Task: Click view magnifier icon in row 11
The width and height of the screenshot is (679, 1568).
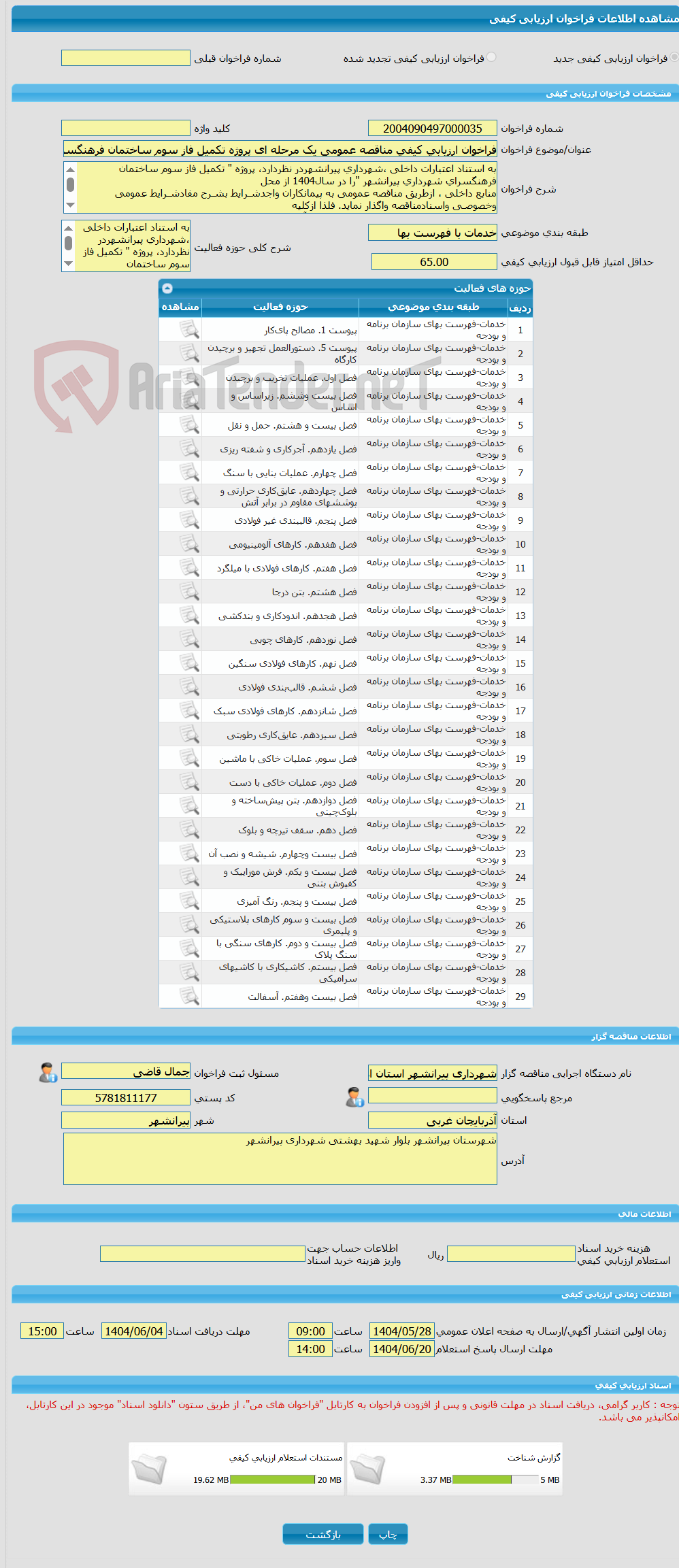Action: point(188,568)
